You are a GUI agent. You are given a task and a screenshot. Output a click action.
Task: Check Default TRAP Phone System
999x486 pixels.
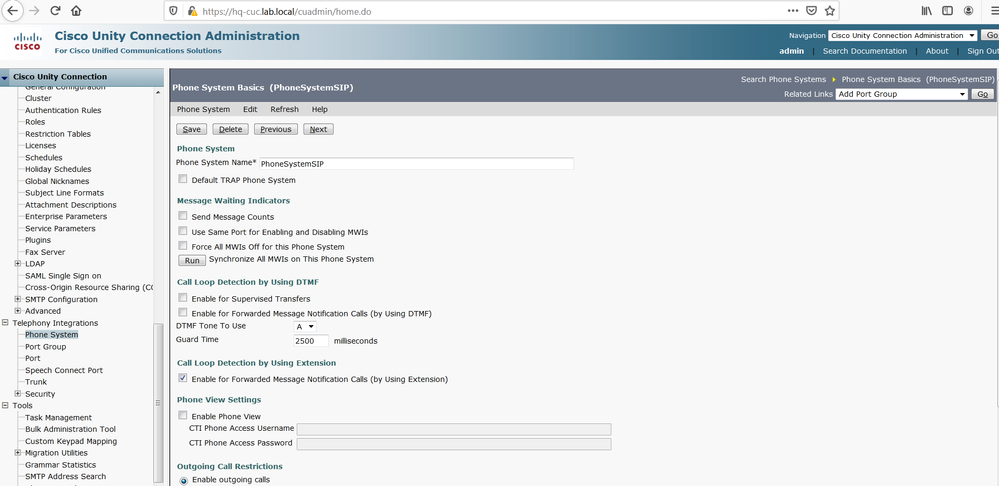point(183,179)
